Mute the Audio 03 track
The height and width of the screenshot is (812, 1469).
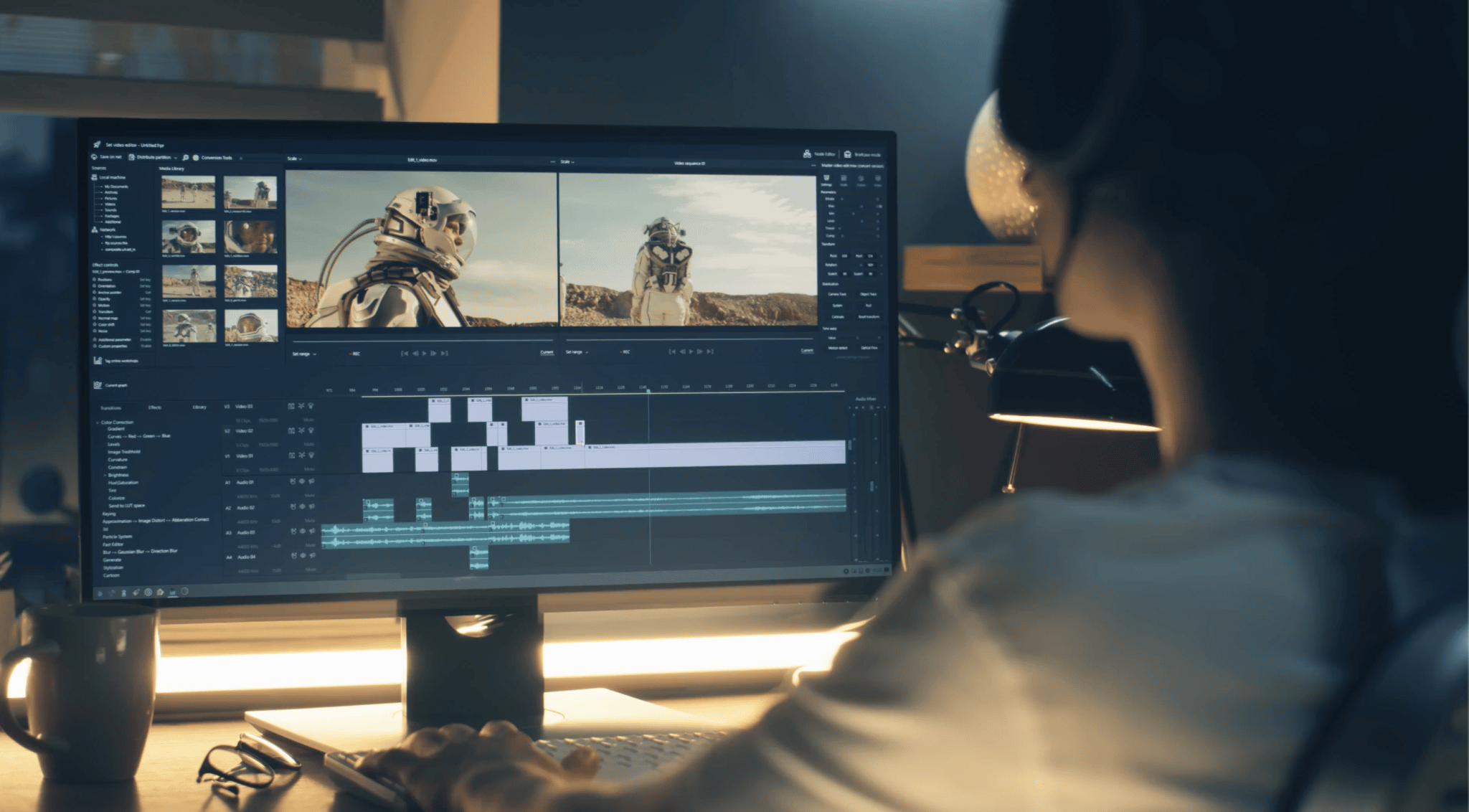click(309, 546)
